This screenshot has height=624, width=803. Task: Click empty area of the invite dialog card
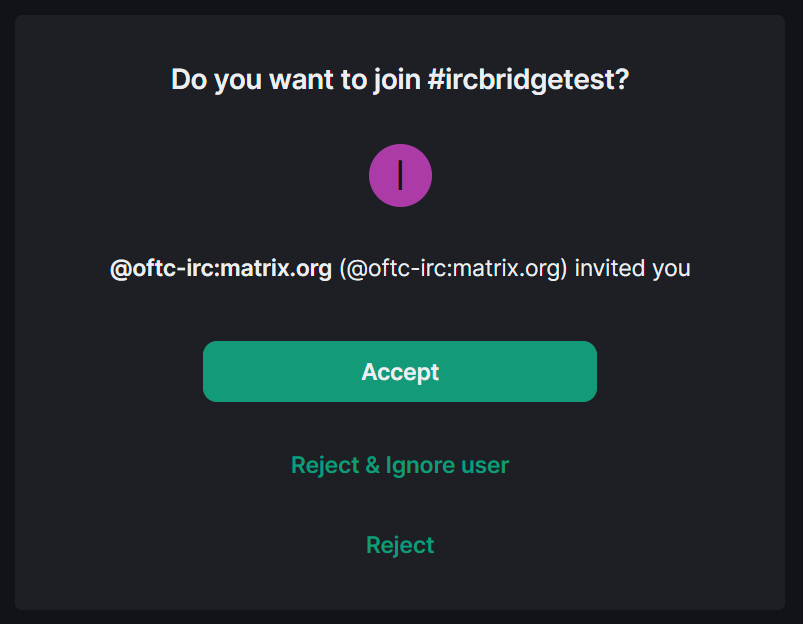(691, 435)
